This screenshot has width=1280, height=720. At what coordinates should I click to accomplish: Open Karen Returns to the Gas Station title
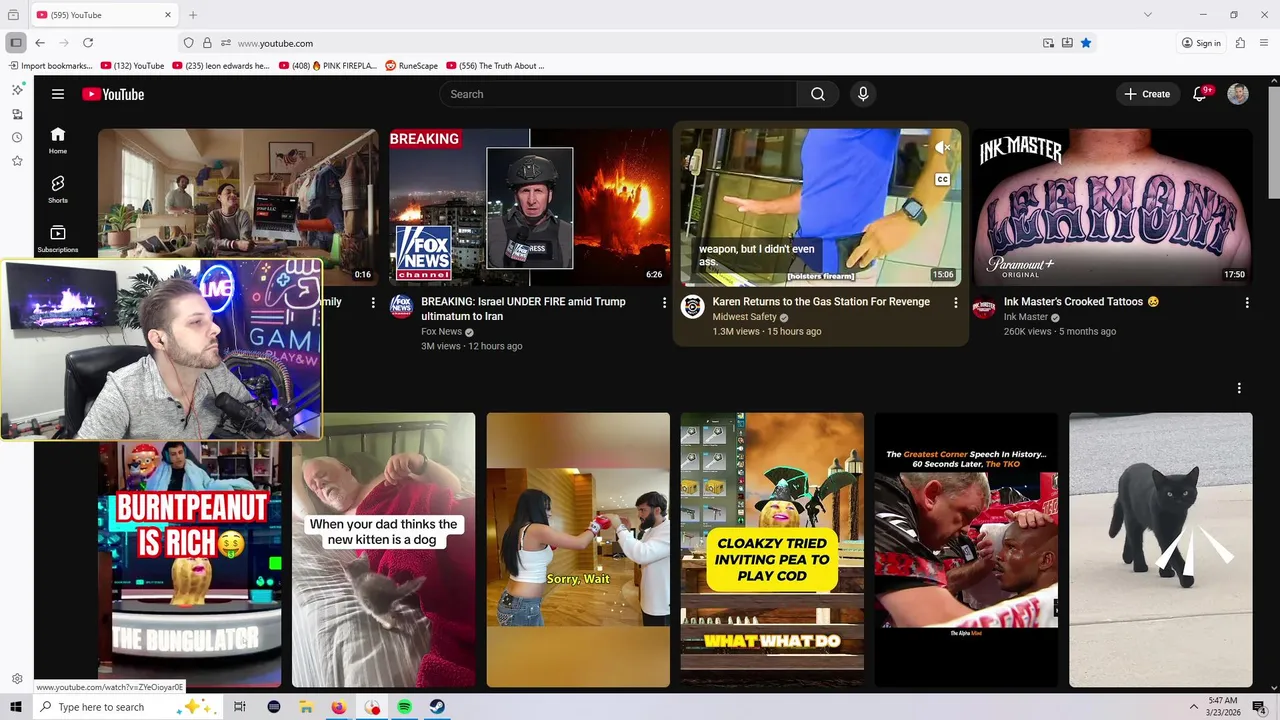[x=821, y=302]
